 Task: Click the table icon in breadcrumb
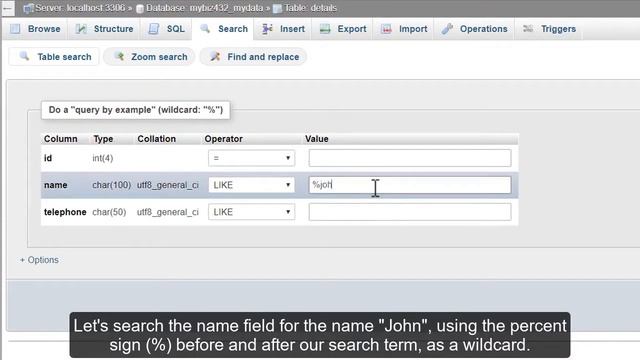click(x=277, y=9)
